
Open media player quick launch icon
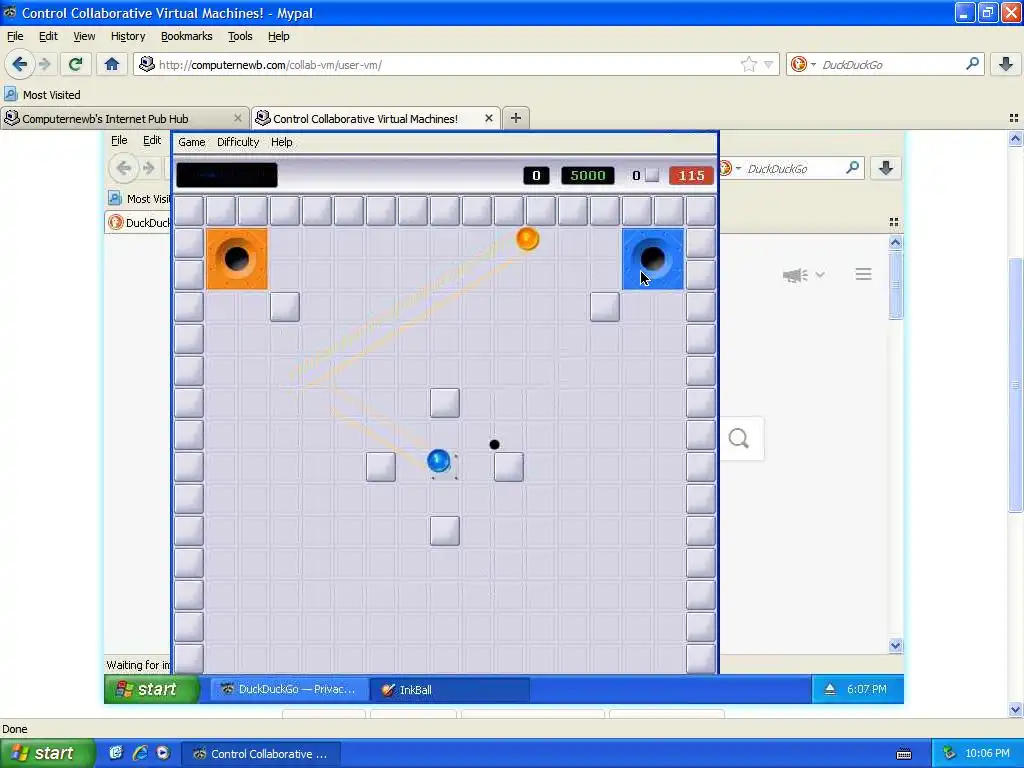coord(163,753)
